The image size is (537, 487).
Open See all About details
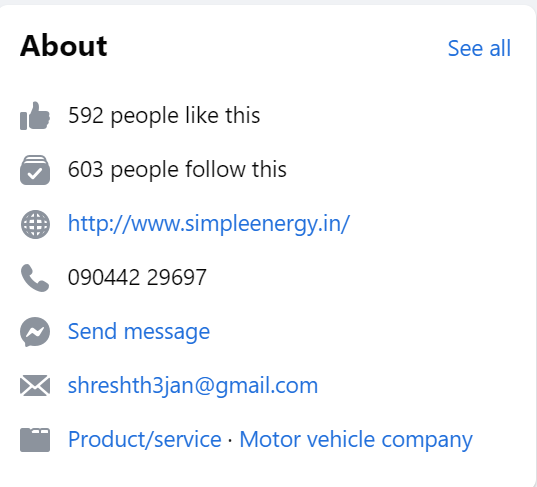click(x=479, y=48)
